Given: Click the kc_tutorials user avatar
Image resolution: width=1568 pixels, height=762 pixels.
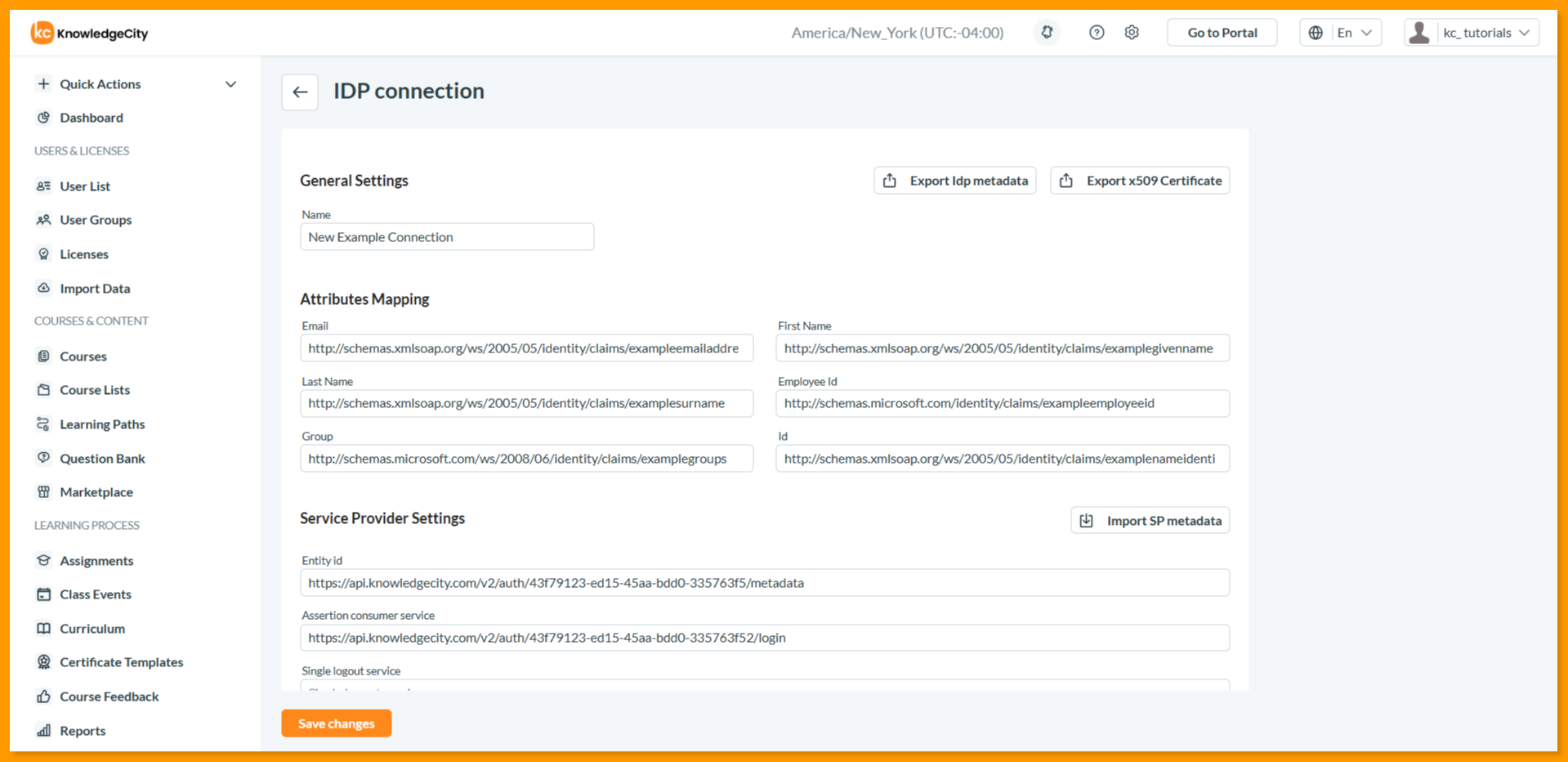Looking at the screenshot, I should [1420, 33].
